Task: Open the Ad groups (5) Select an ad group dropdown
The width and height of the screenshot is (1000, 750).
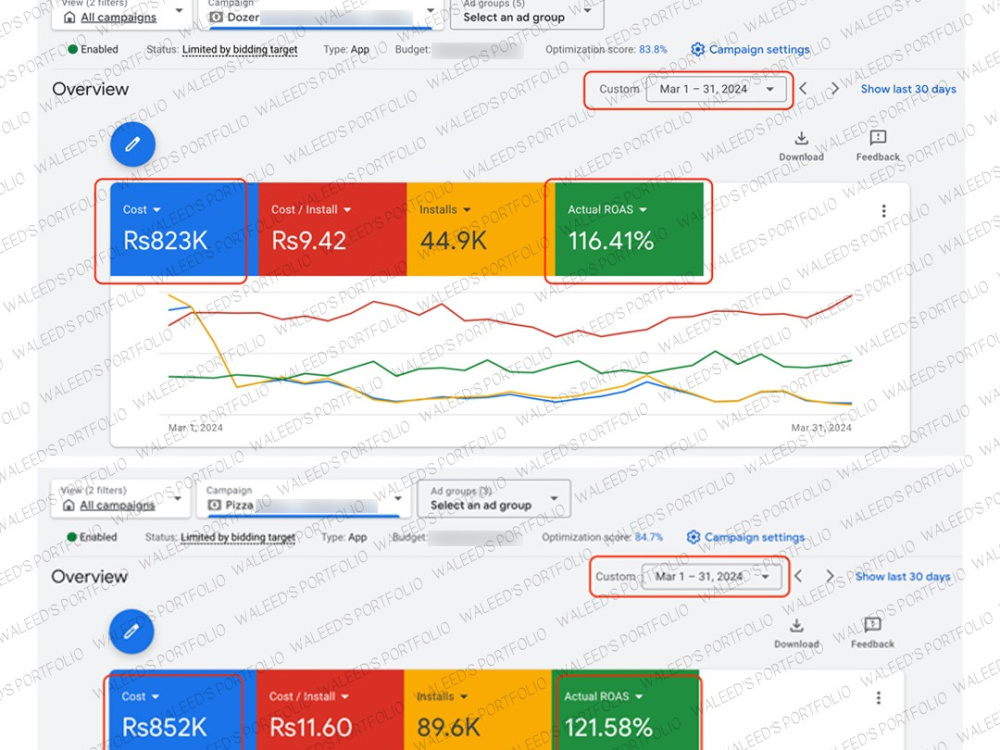Action: coord(527,13)
